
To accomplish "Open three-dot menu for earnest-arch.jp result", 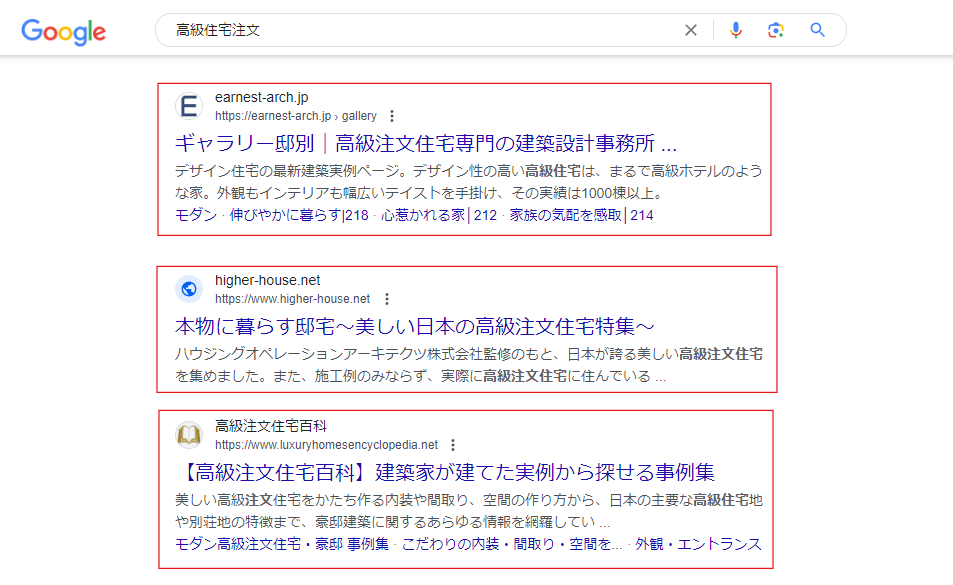I will 392,116.
